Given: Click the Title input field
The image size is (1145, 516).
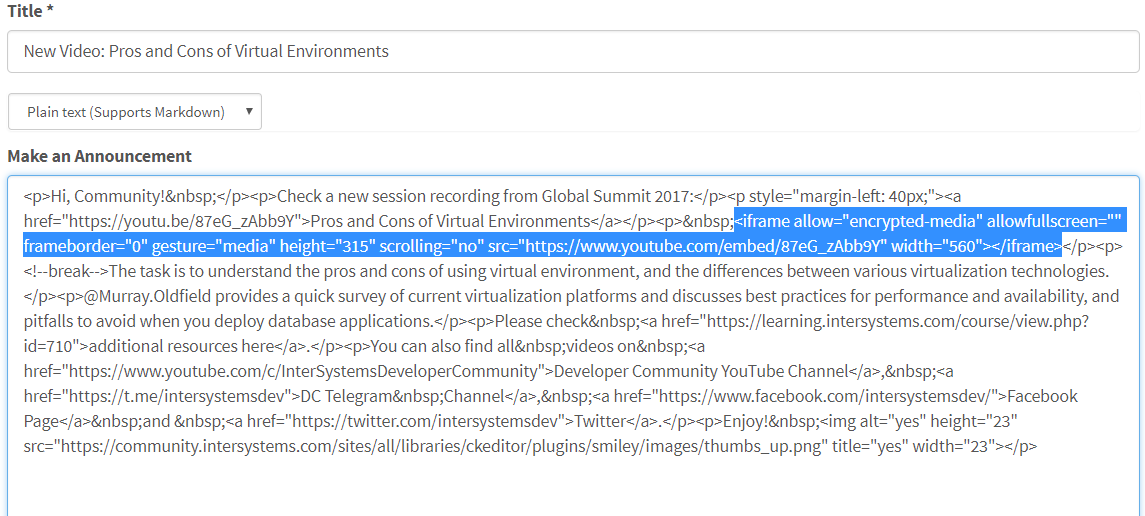Looking at the screenshot, I should 572,51.
